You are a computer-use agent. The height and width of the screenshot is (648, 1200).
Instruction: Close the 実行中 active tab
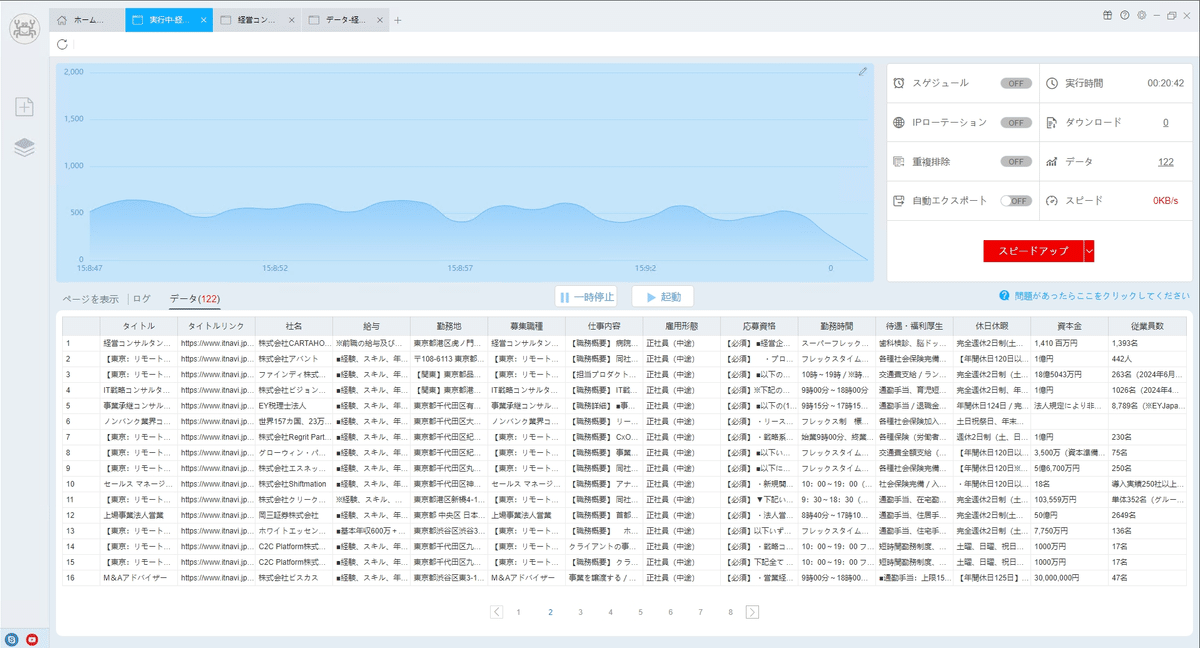pyautogui.click(x=204, y=20)
